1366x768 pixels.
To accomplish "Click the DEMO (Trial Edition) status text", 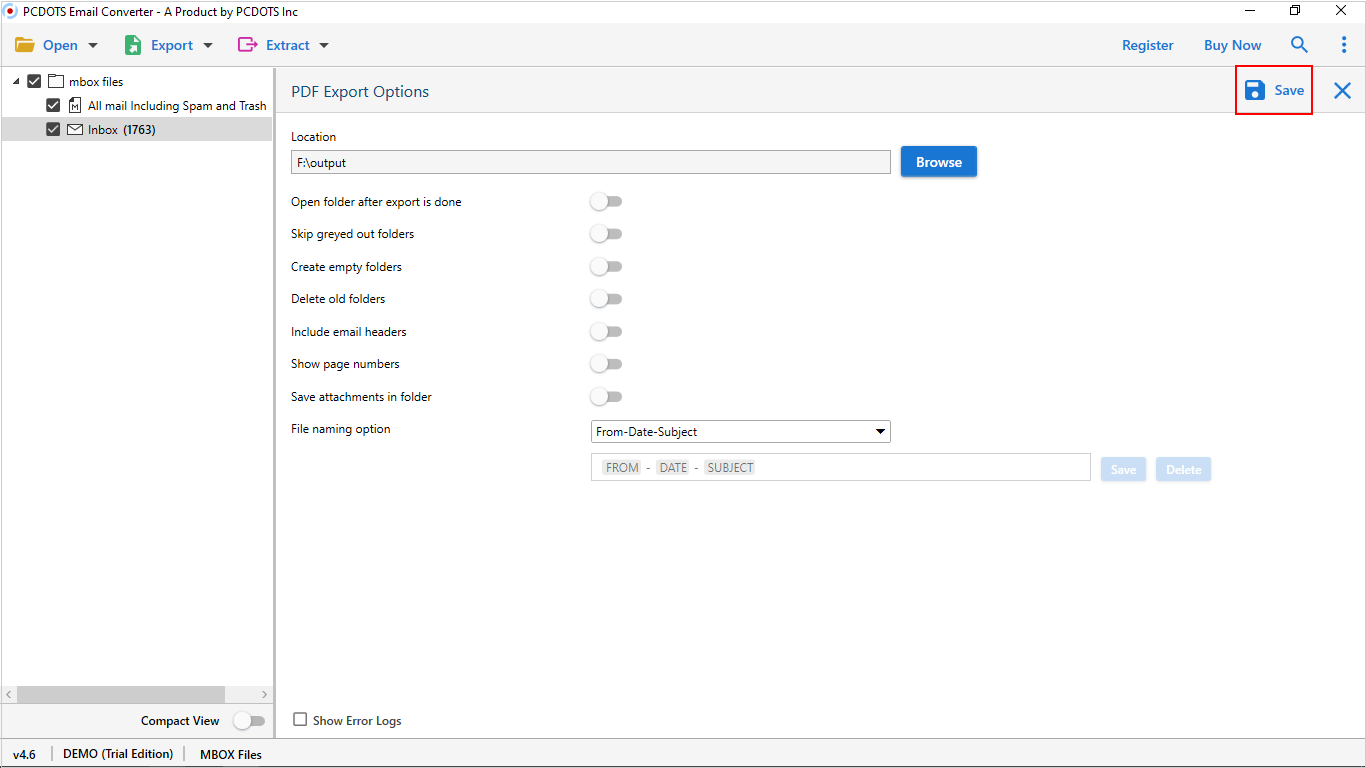I will (118, 754).
